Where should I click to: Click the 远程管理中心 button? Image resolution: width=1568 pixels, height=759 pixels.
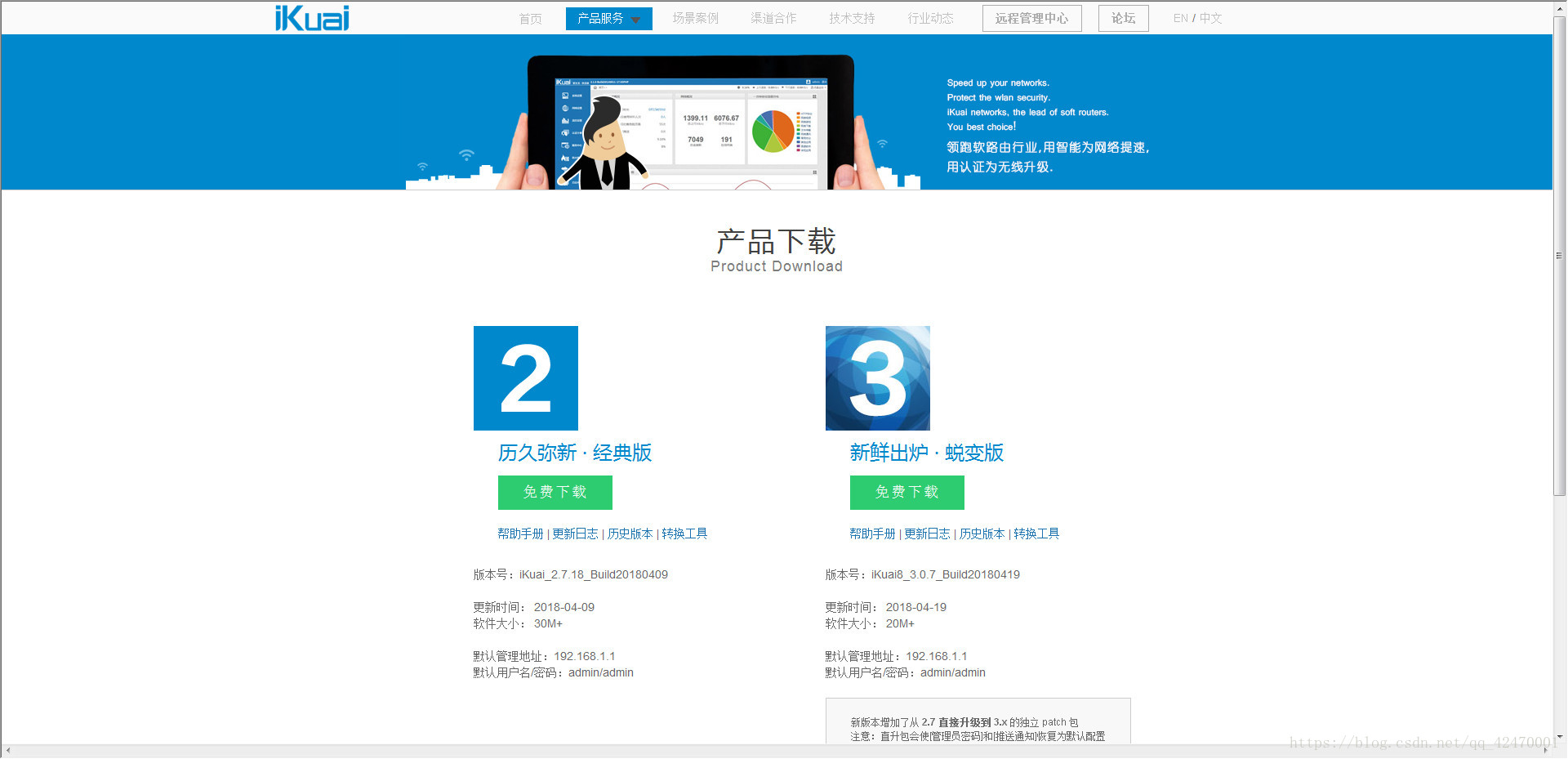1031,18
